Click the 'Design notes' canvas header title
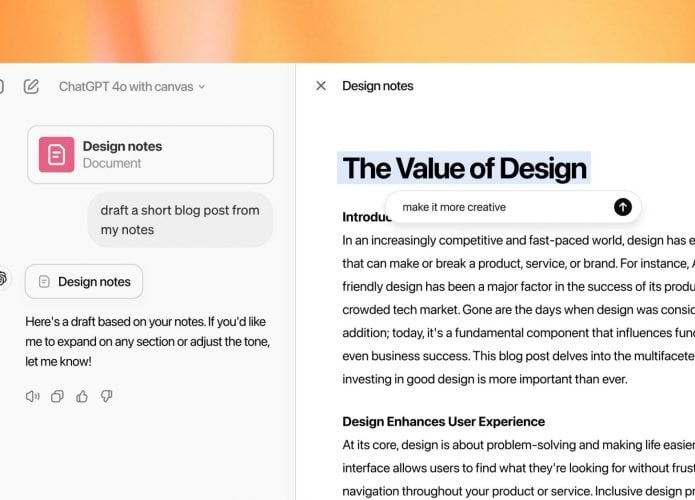Image resolution: width=695 pixels, height=500 pixels. tap(378, 86)
